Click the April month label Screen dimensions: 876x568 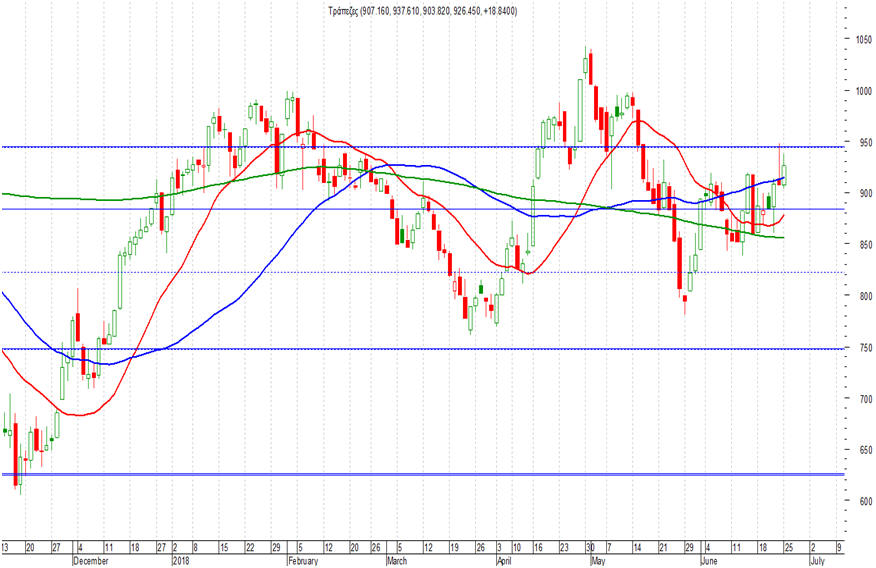[504, 561]
